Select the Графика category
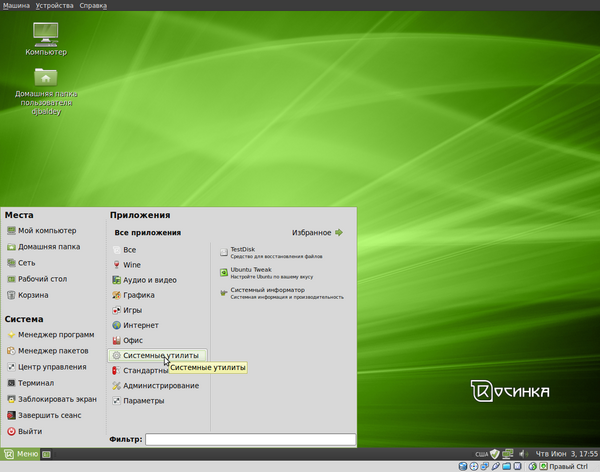Image resolution: width=600 pixels, height=472 pixels. tap(139, 295)
